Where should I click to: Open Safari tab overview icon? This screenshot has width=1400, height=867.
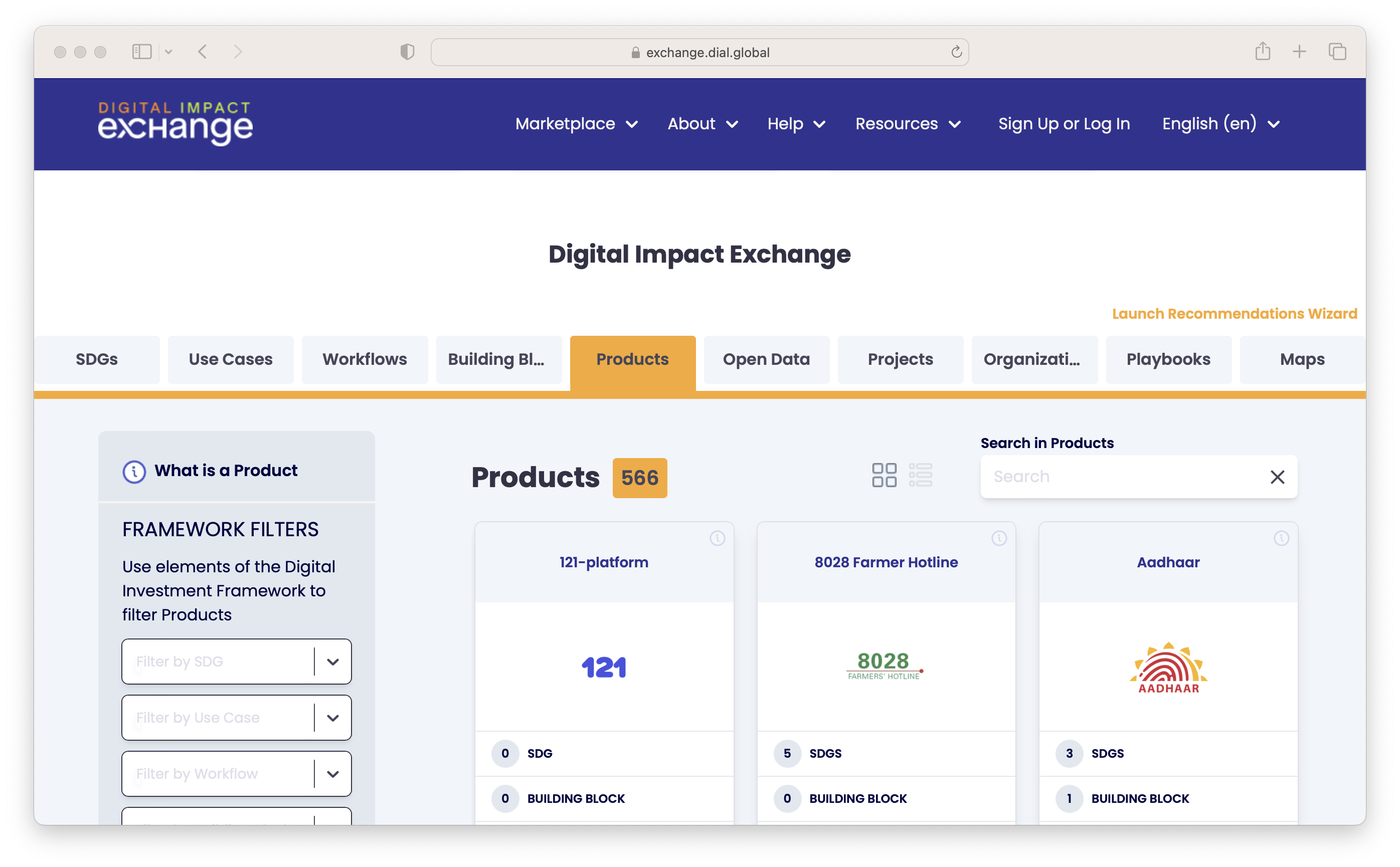pyautogui.click(x=1337, y=52)
